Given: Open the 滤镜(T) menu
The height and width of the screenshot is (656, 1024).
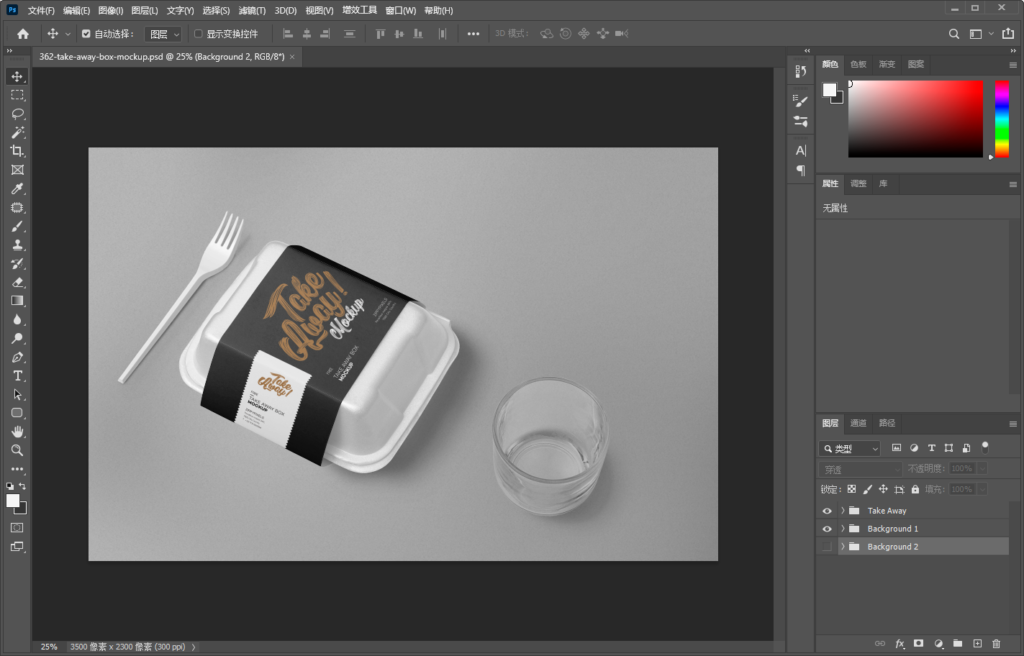Looking at the screenshot, I should point(251,10).
